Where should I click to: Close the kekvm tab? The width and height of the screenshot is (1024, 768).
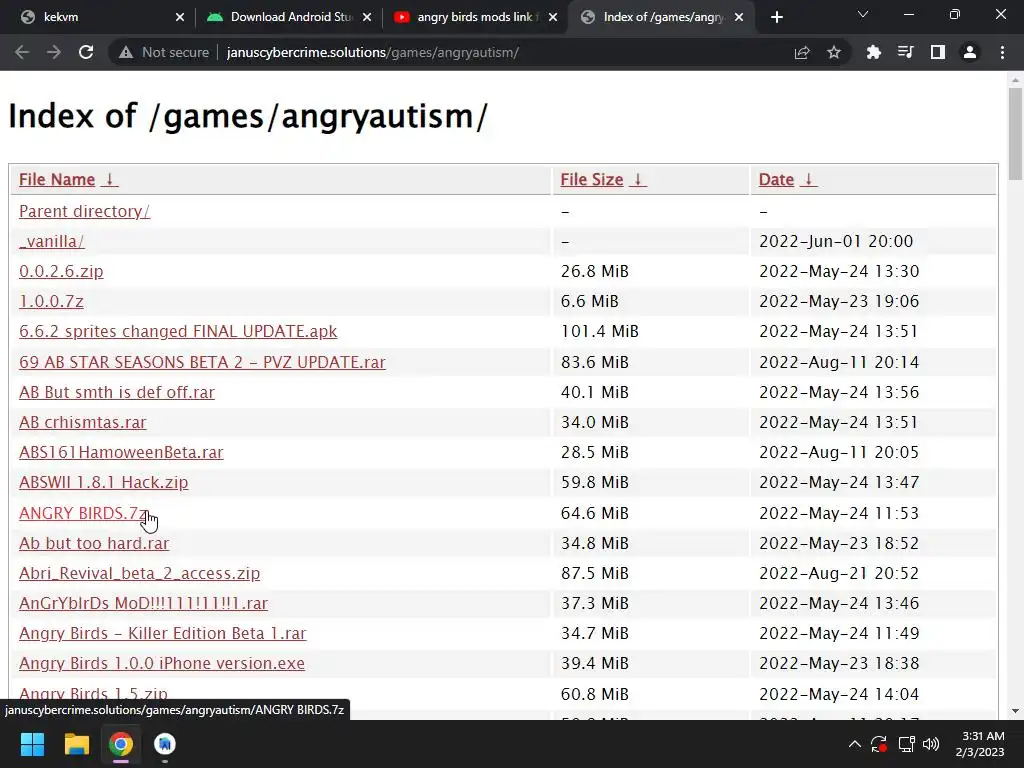pyautogui.click(x=180, y=18)
